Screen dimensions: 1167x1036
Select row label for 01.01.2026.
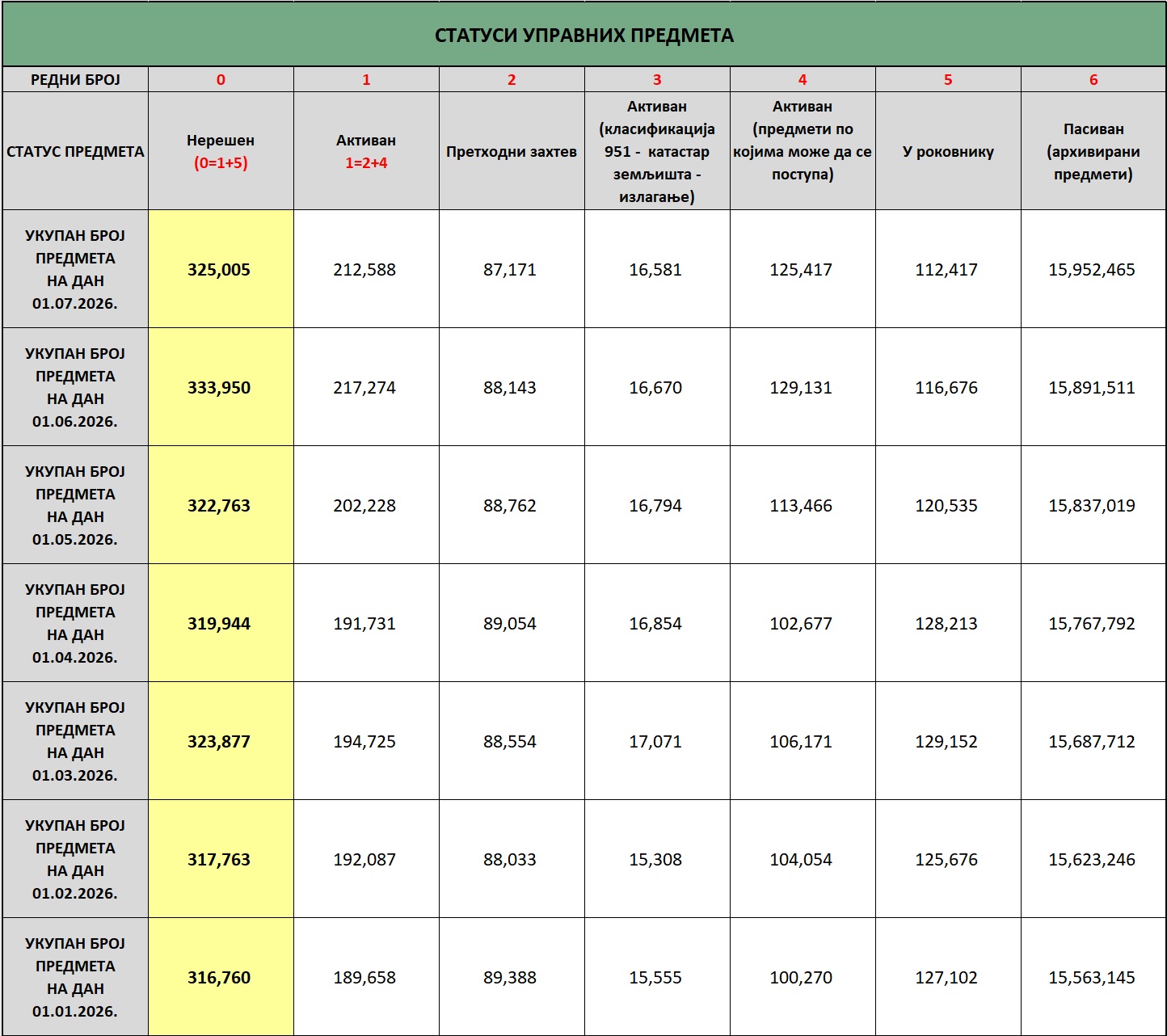click(75, 977)
